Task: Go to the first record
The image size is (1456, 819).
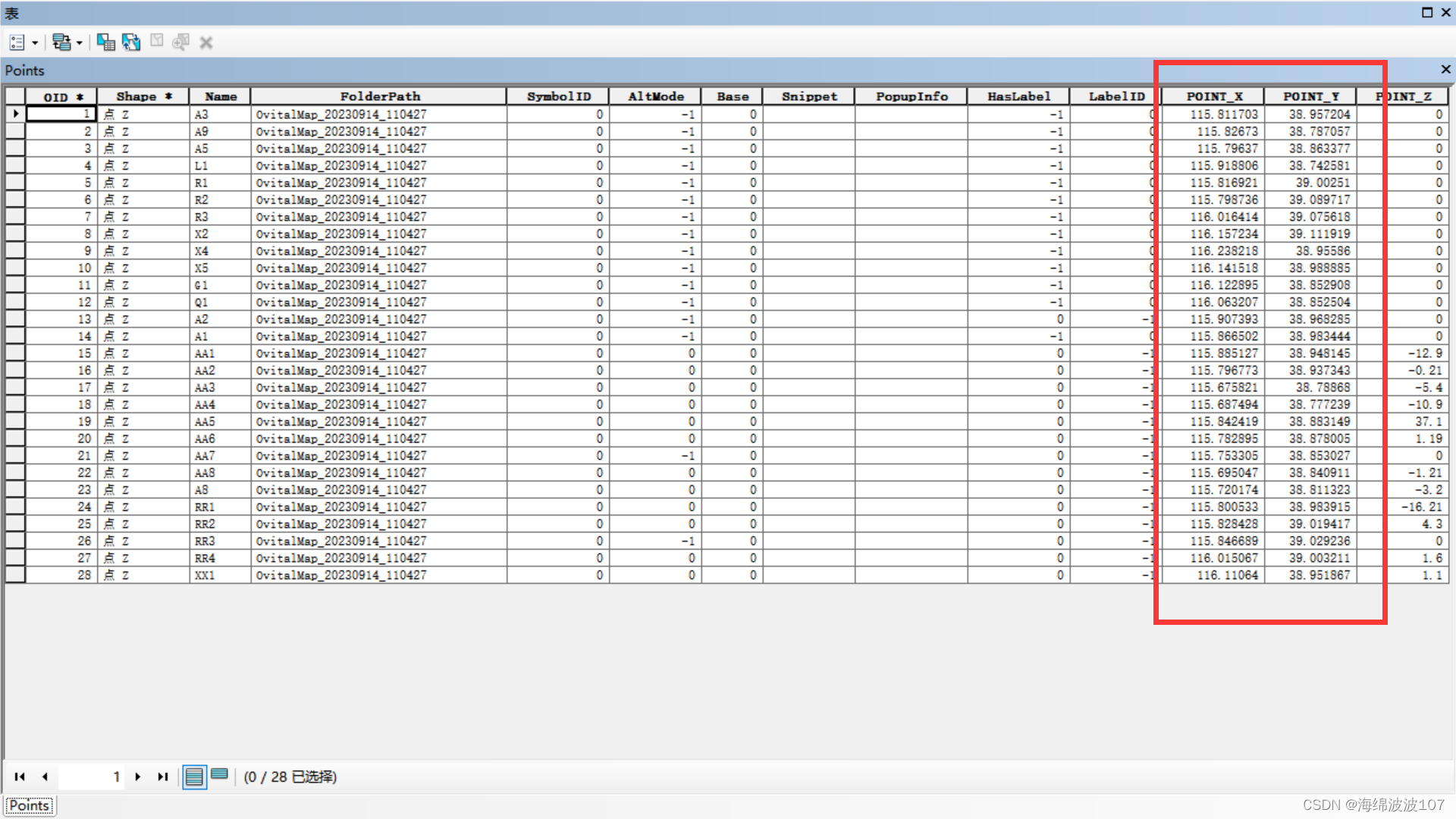Action: pyautogui.click(x=20, y=777)
